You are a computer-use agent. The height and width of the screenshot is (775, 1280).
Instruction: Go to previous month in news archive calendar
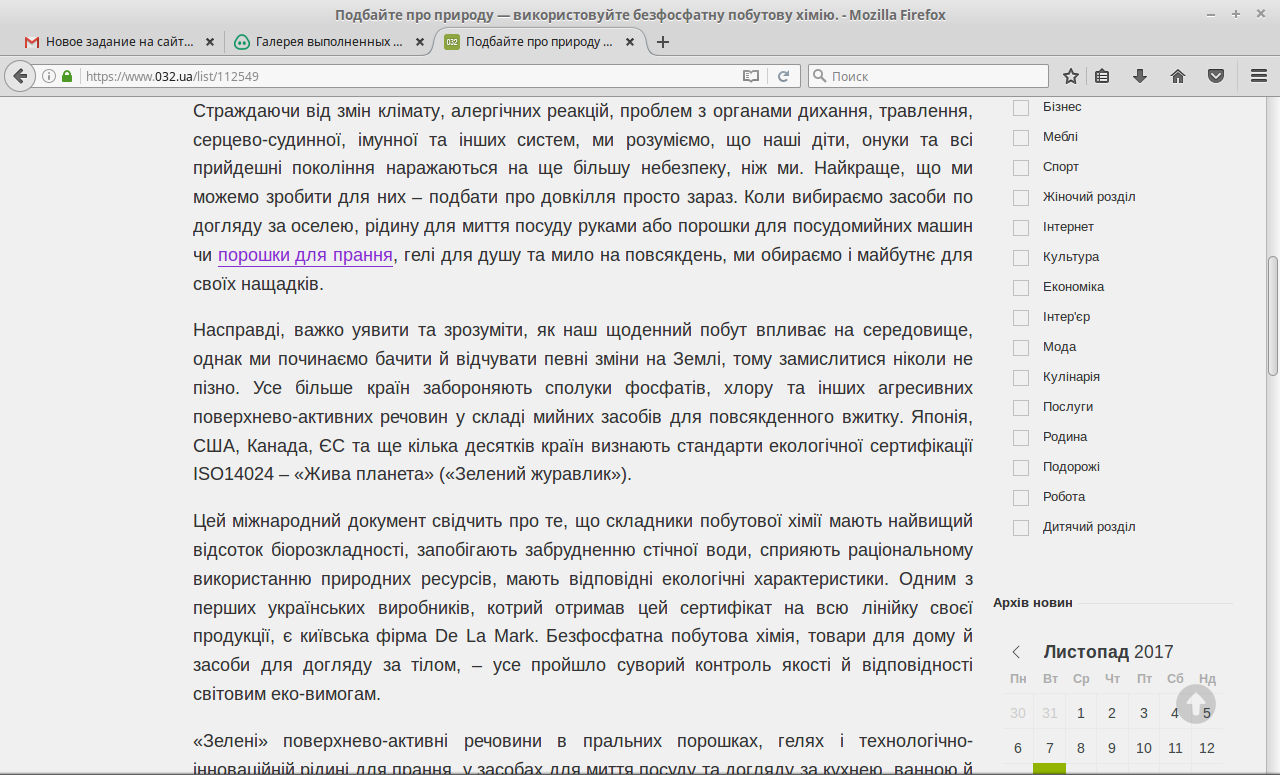1017,652
